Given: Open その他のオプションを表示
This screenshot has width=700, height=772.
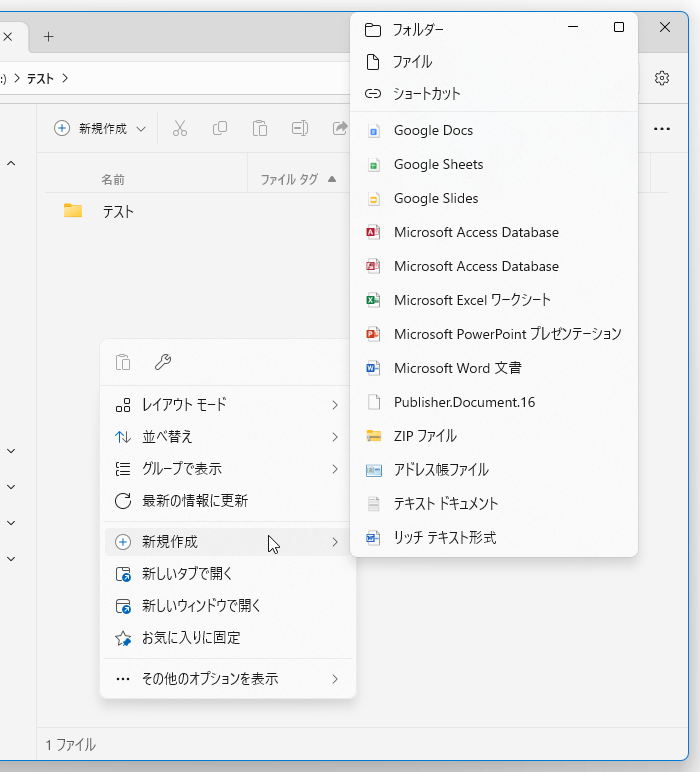Looking at the screenshot, I should tap(227, 679).
